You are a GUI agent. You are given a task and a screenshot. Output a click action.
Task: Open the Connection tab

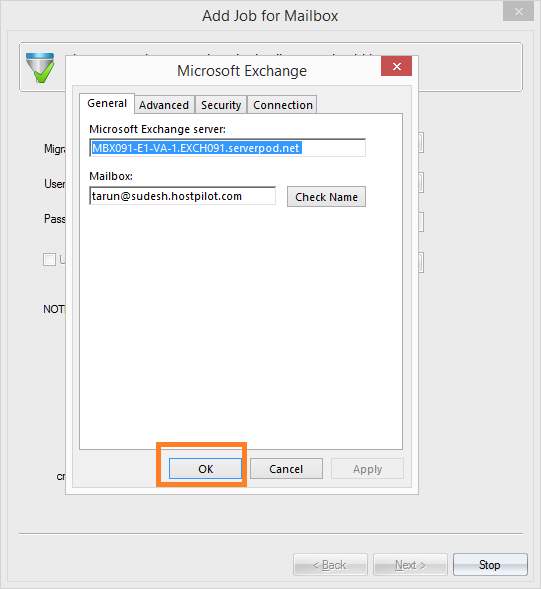coord(283,105)
